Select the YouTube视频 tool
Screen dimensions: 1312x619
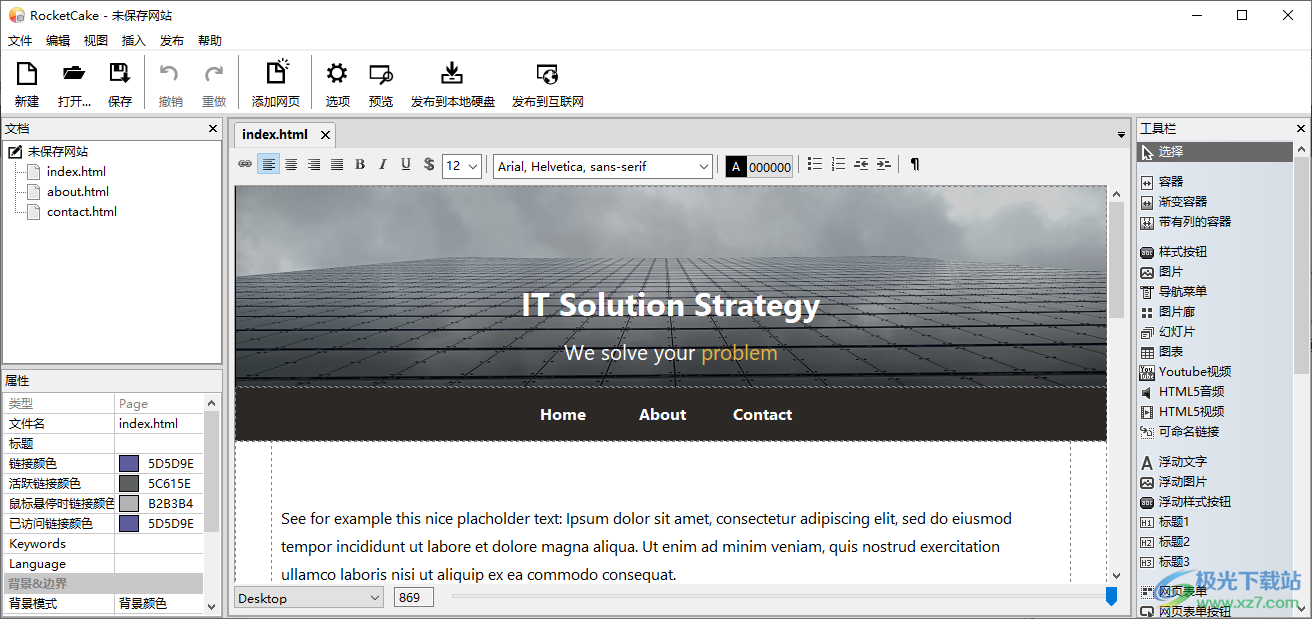[x=1194, y=372]
